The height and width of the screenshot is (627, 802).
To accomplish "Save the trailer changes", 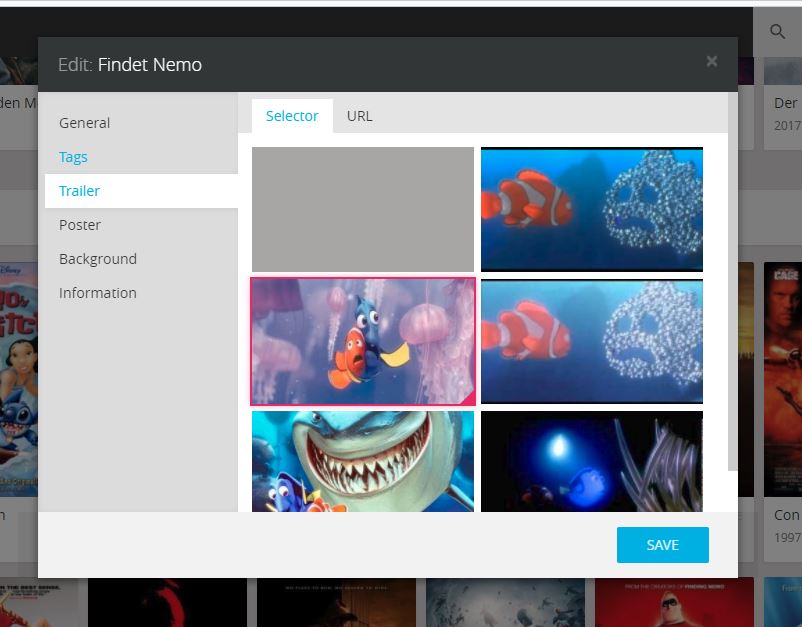I will (662, 545).
